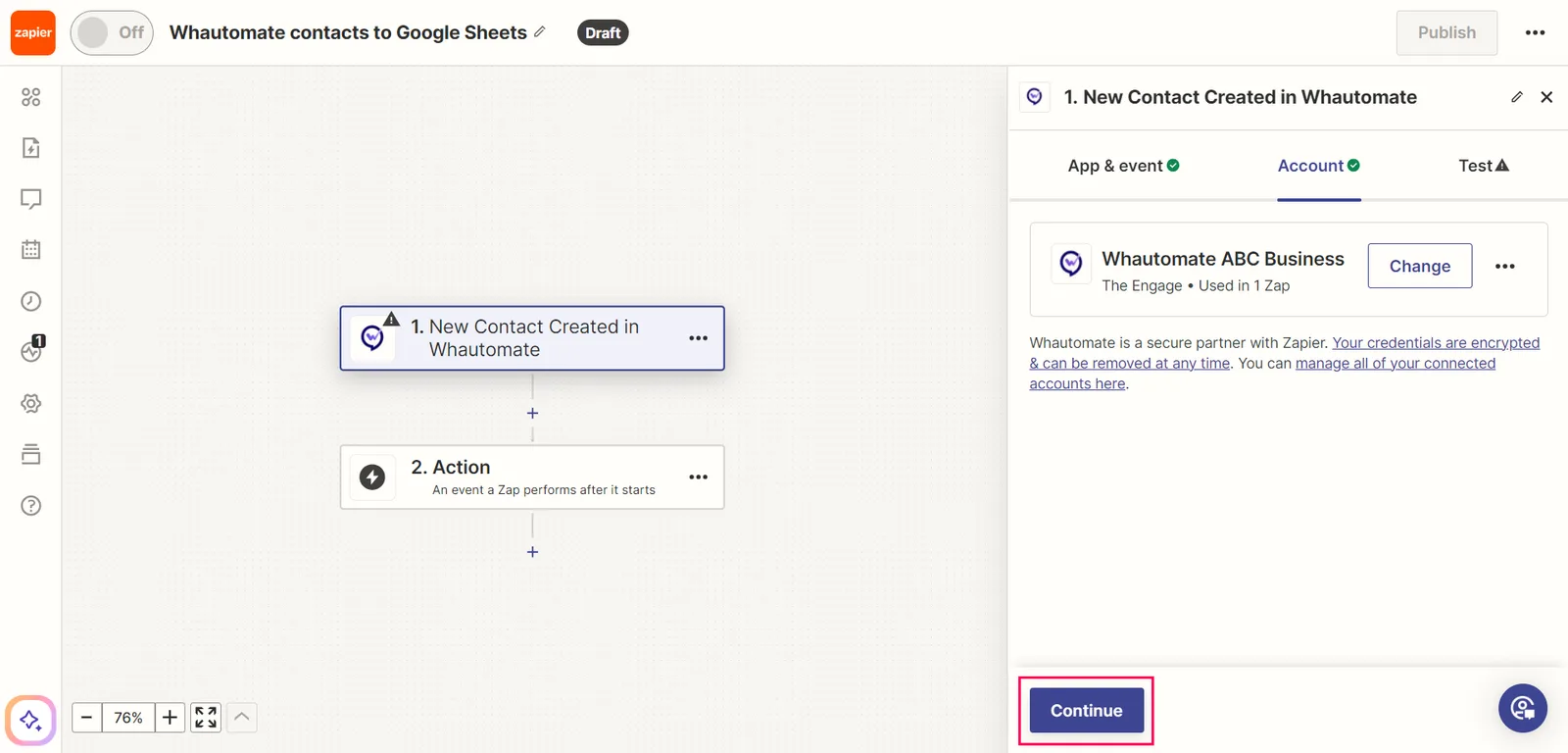Image resolution: width=1568 pixels, height=753 pixels.
Task: Click the warning triangle on trigger step
Action: point(392,319)
